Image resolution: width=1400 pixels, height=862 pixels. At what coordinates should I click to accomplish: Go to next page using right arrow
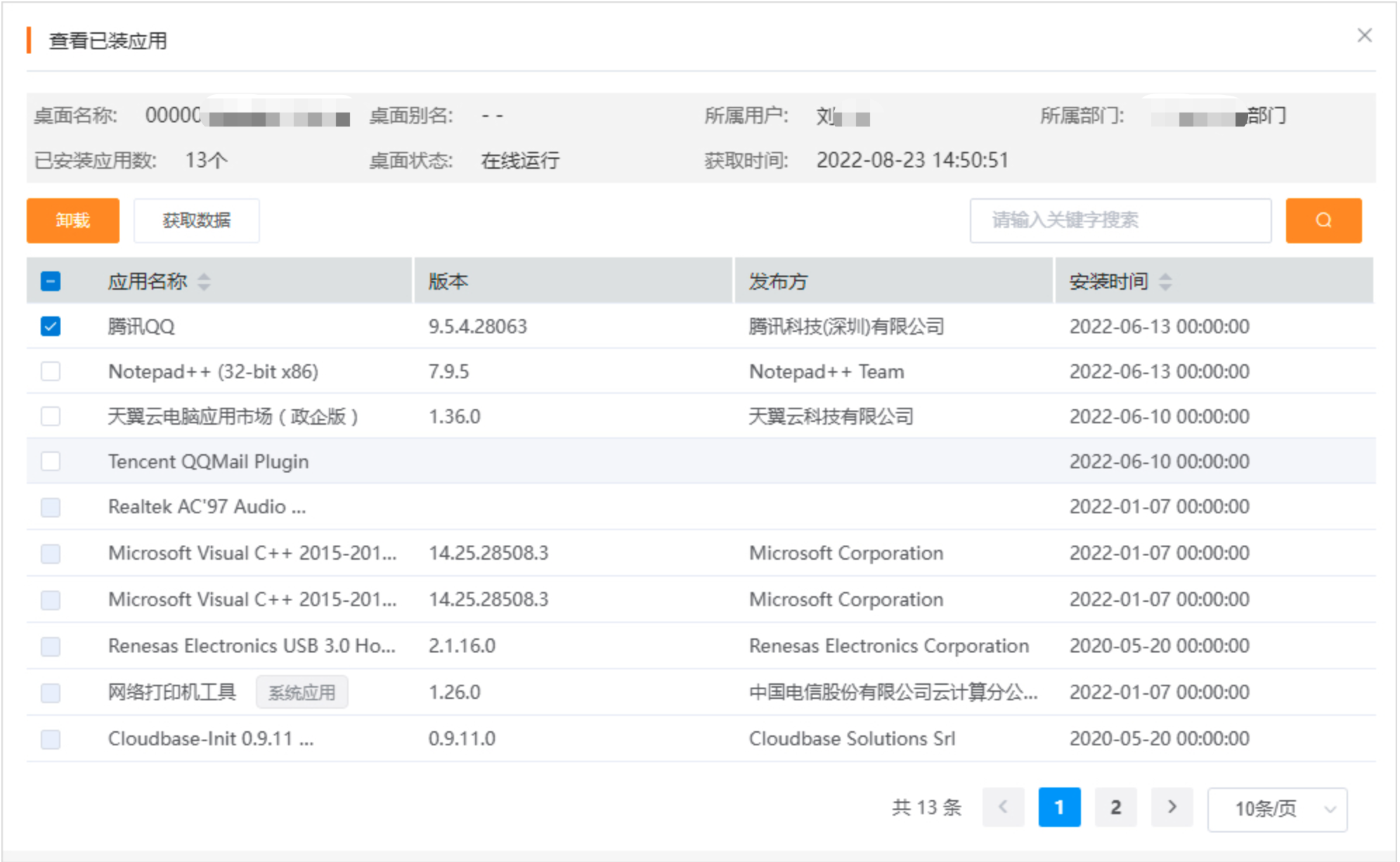(1172, 807)
